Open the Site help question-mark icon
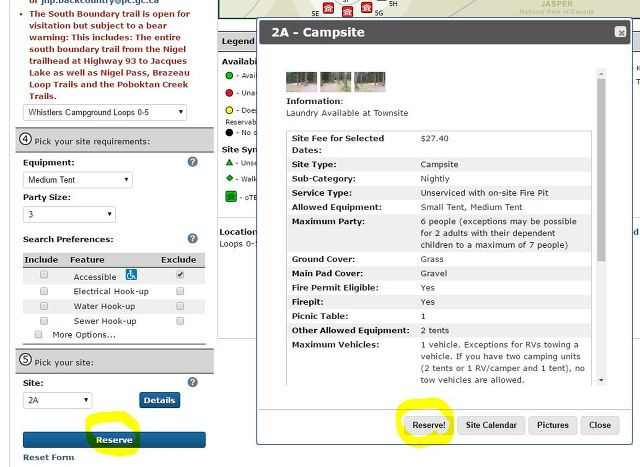Image resolution: width=640 pixels, height=467 pixels. click(193, 382)
